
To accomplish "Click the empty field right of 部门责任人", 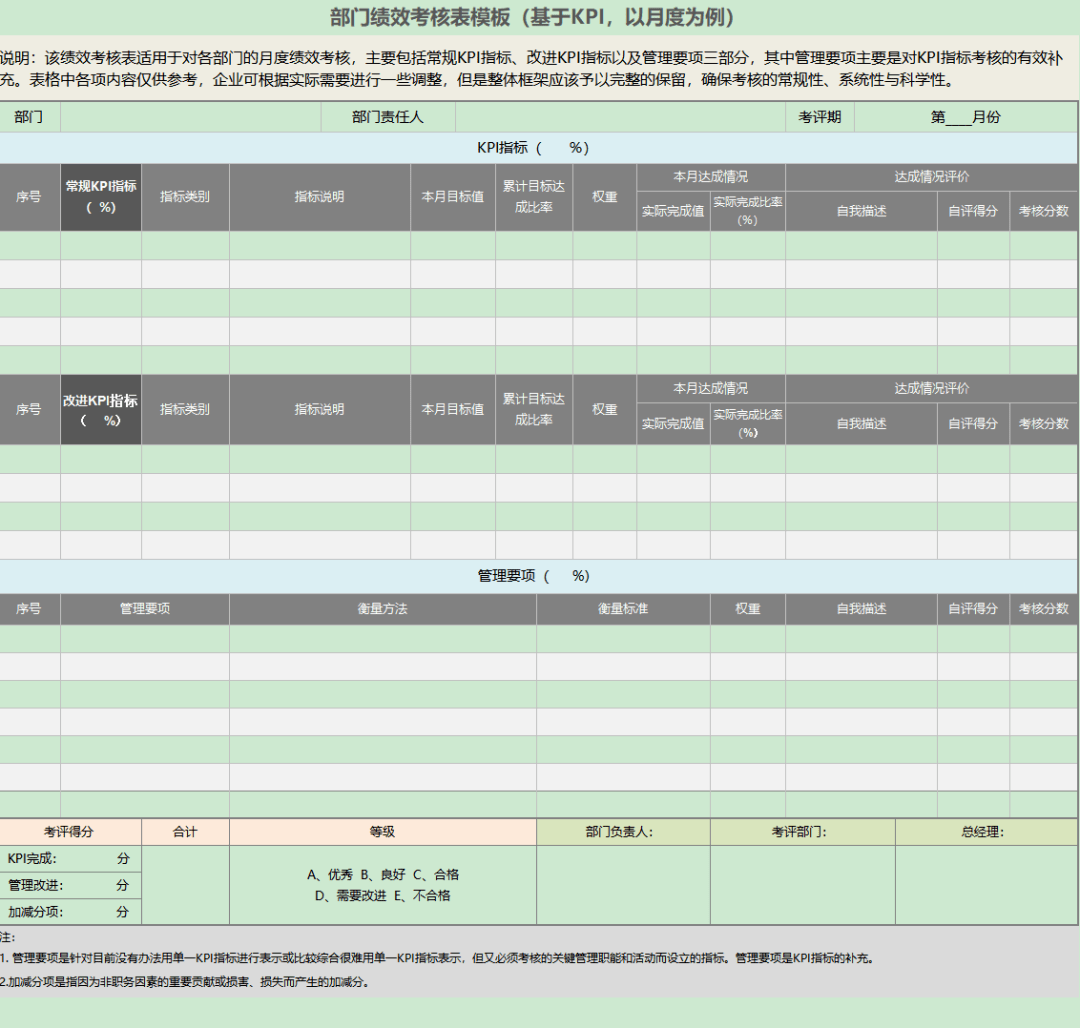I will click(x=620, y=117).
